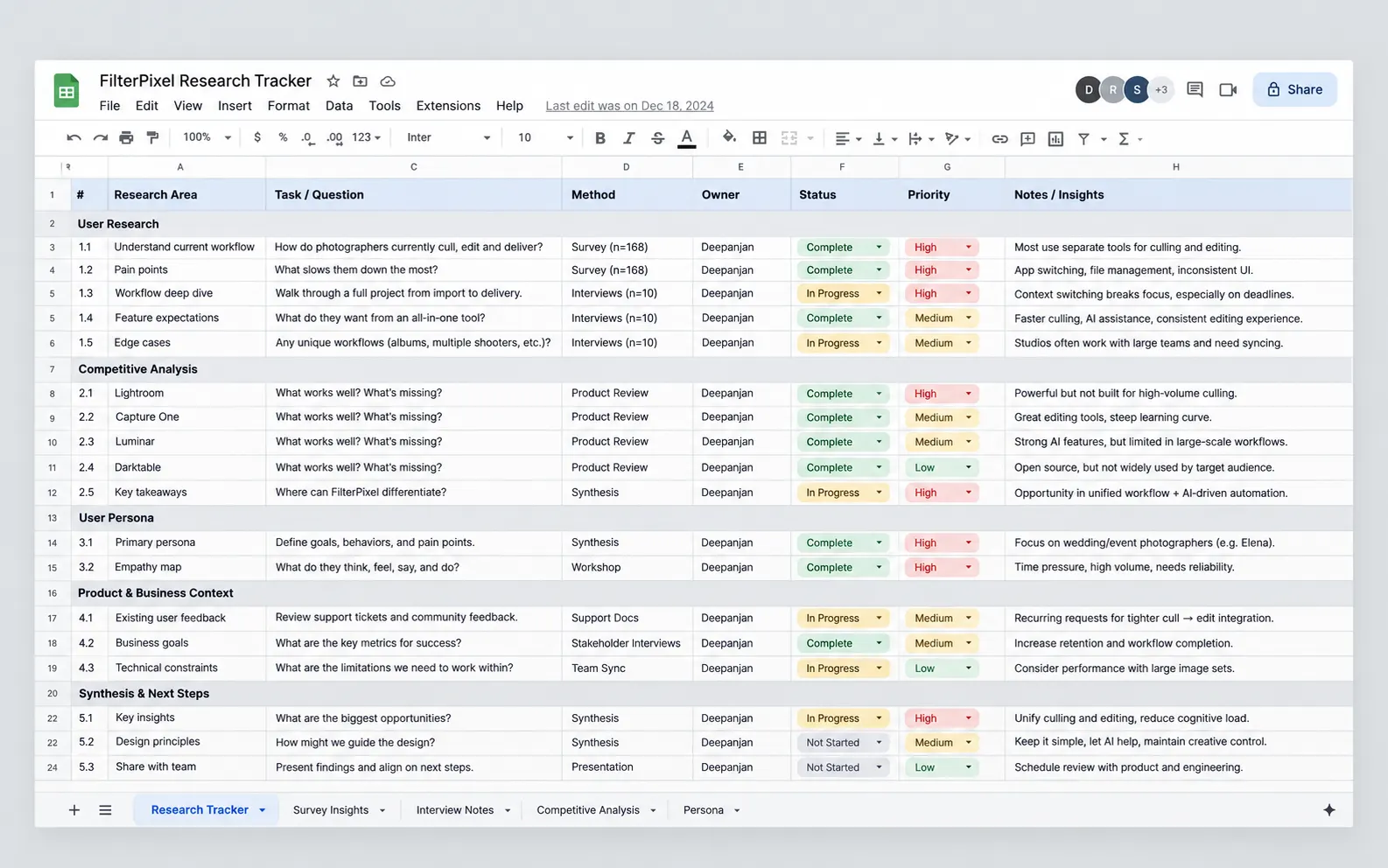Open the font size 10 dropdown
Viewport: 1388px width, 868px height.
[x=545, y=137]
